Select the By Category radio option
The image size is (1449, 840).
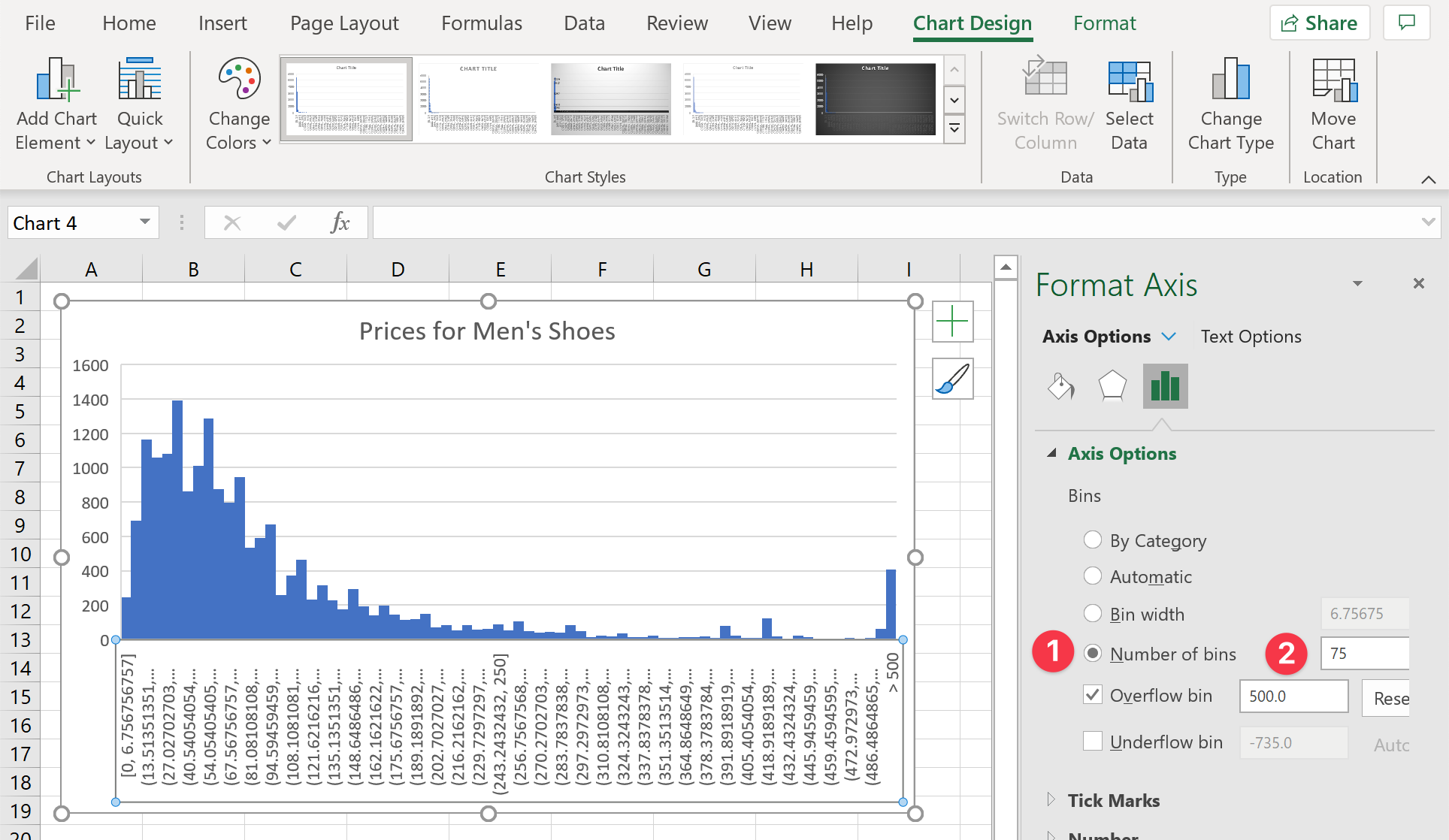(1093, 540)
